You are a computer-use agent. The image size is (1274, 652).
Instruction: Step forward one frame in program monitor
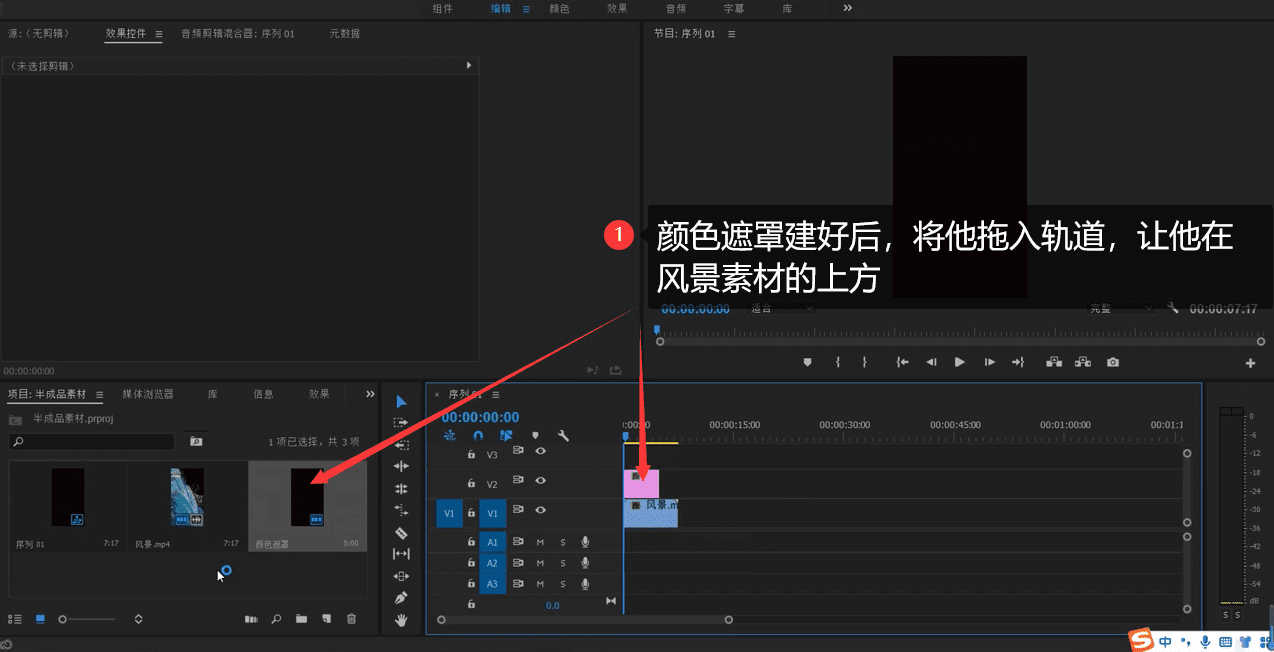[x=989, y=362]
